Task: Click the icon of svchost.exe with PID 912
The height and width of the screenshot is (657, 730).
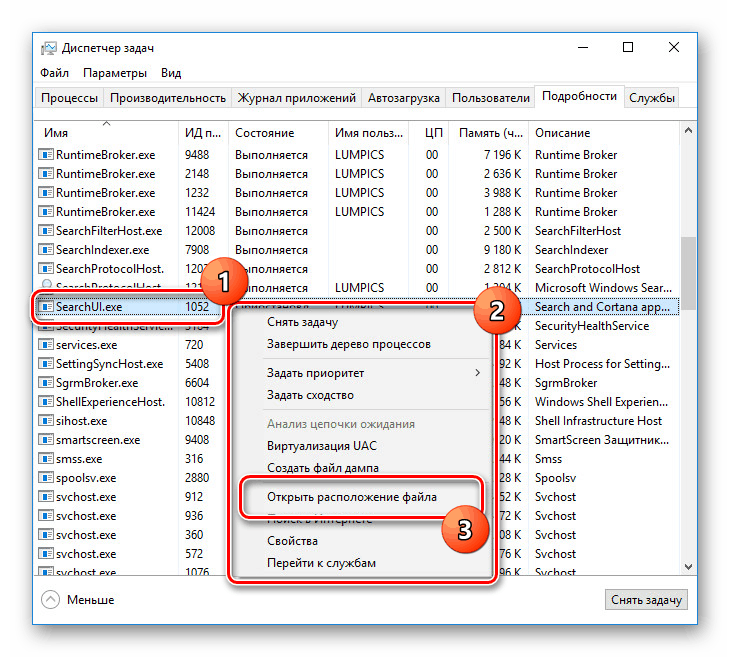Action: [x=46, y=497]
